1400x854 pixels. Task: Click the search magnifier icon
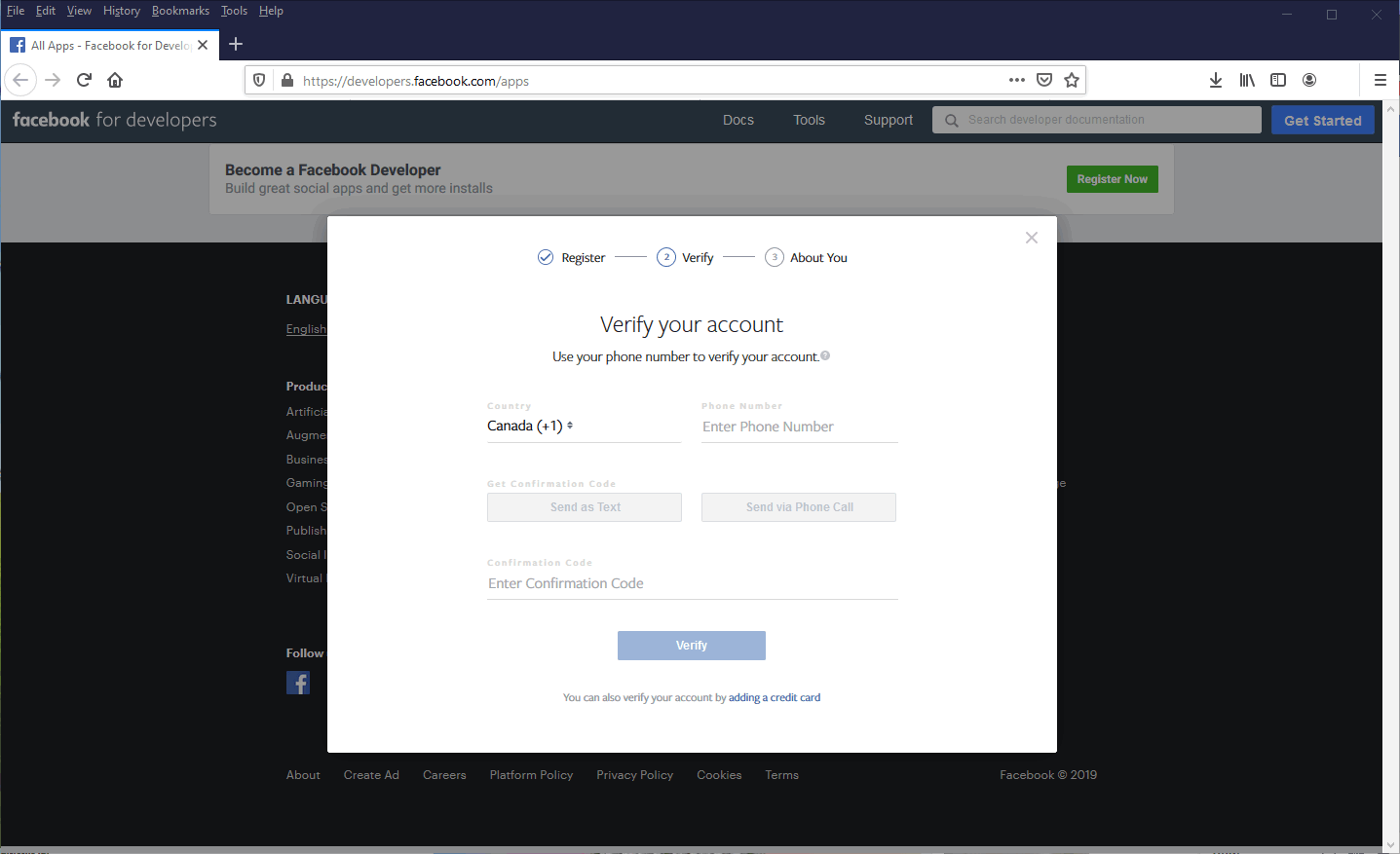(951, 120)
